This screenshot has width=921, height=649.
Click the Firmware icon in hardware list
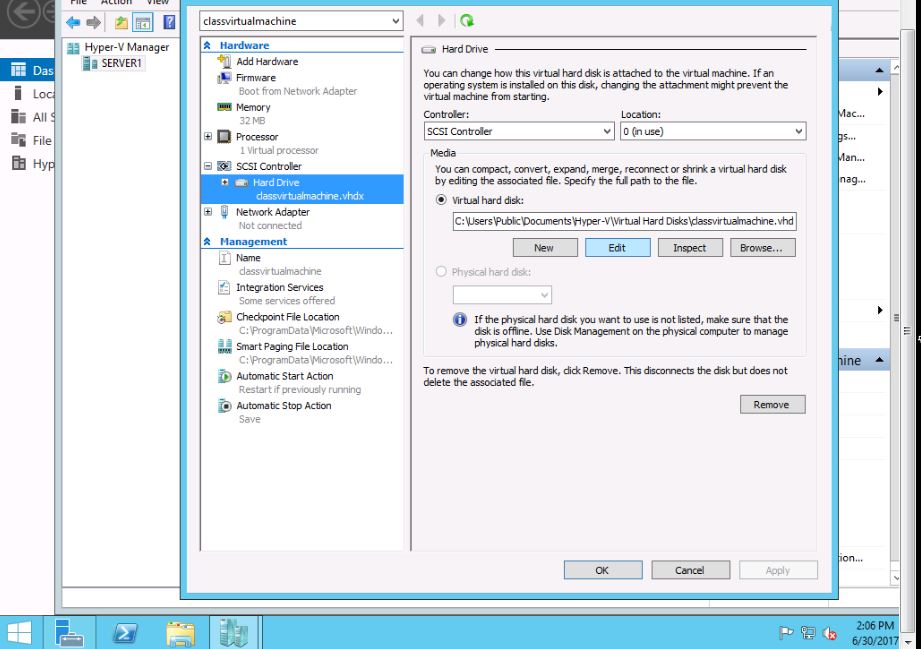224,78
